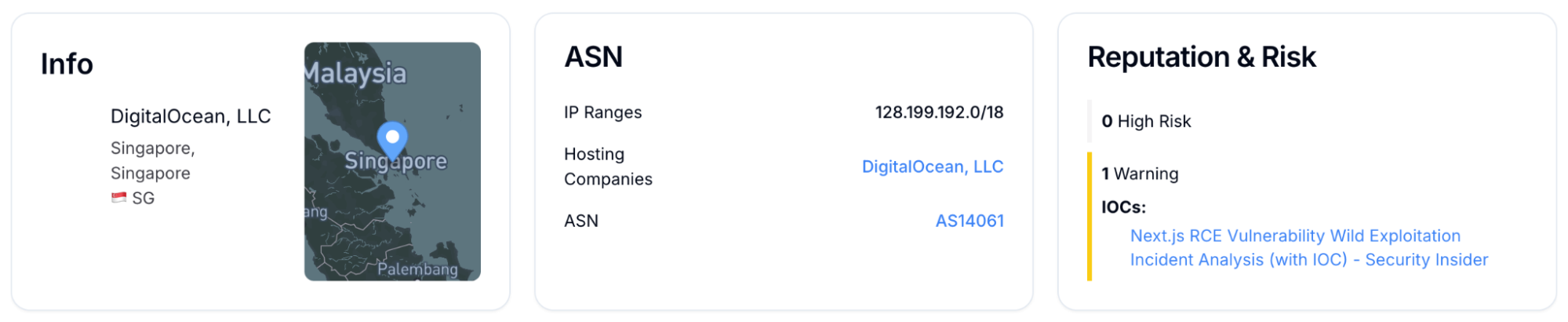Open the AS14061 ASN link
This screenshot has height=322, width=1568.
pyautogui.click(x=969, y=221)
